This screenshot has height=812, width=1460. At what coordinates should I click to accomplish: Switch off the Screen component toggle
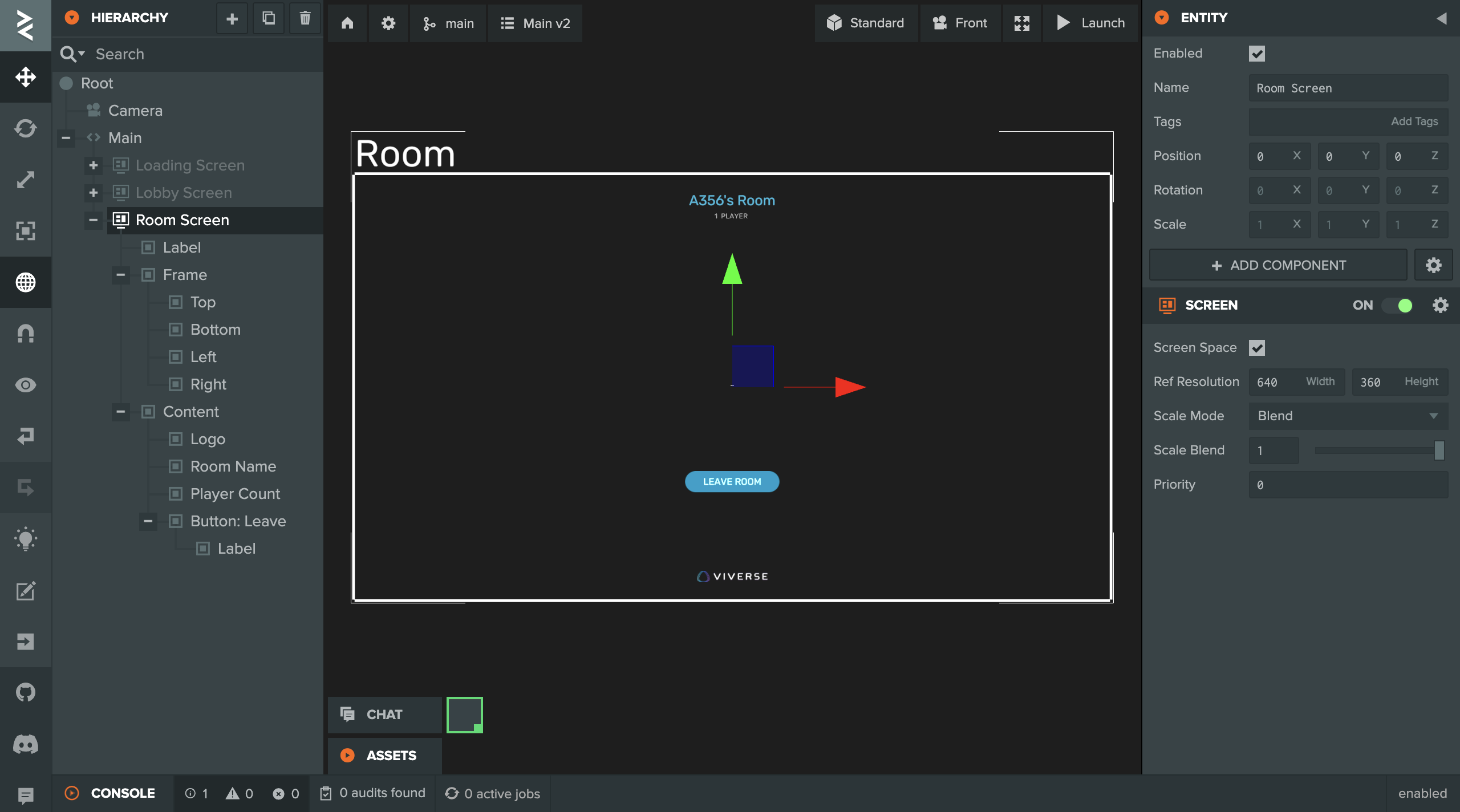click(1397, 305)
